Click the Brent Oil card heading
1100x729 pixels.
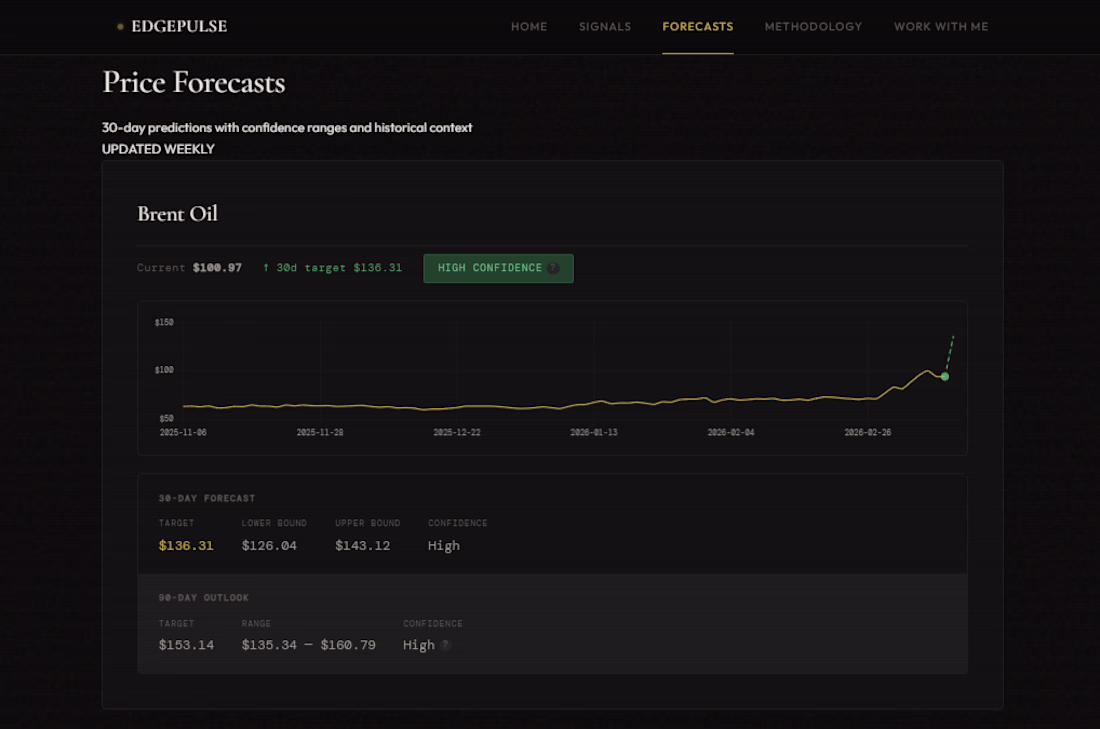[x=177, y=214]
